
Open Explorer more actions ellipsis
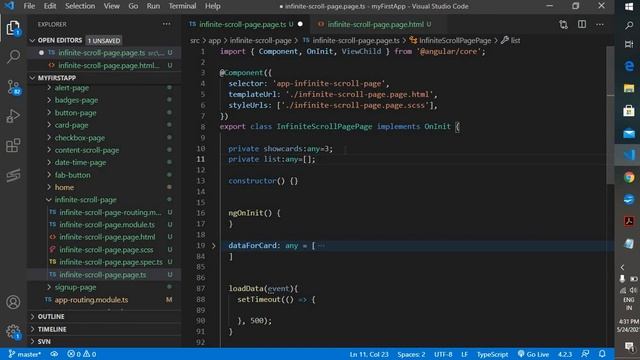coord(167,24)
